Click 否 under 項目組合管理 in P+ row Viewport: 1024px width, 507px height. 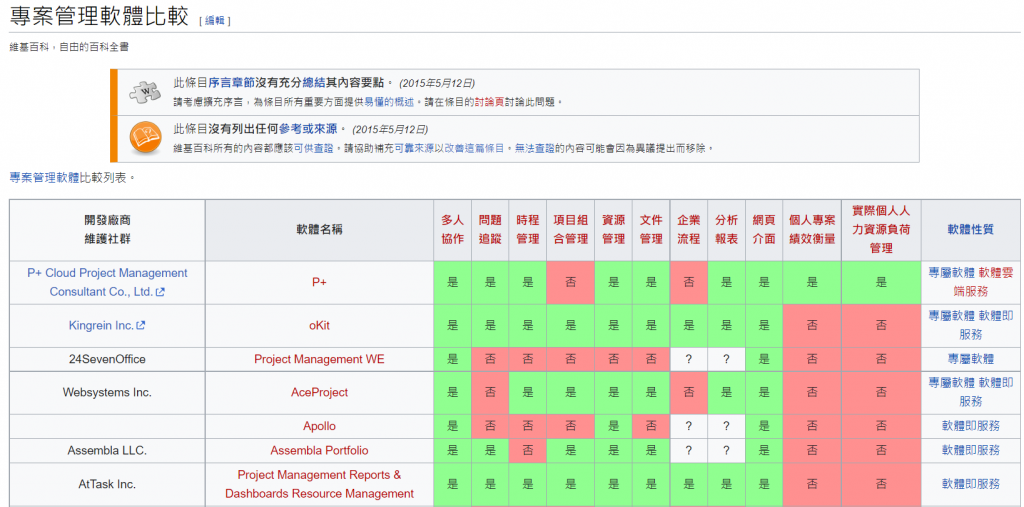(x=571, y=283)
